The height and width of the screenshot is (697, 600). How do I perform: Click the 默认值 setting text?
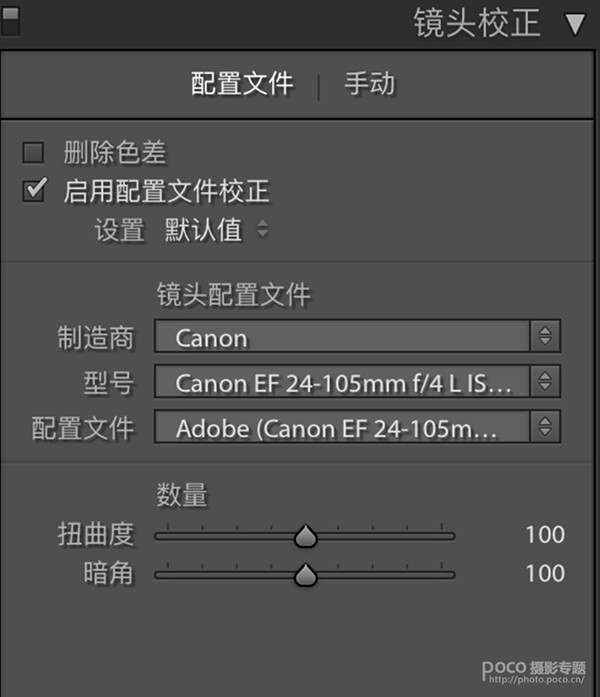pyautogui.click(x=203, y=230)
